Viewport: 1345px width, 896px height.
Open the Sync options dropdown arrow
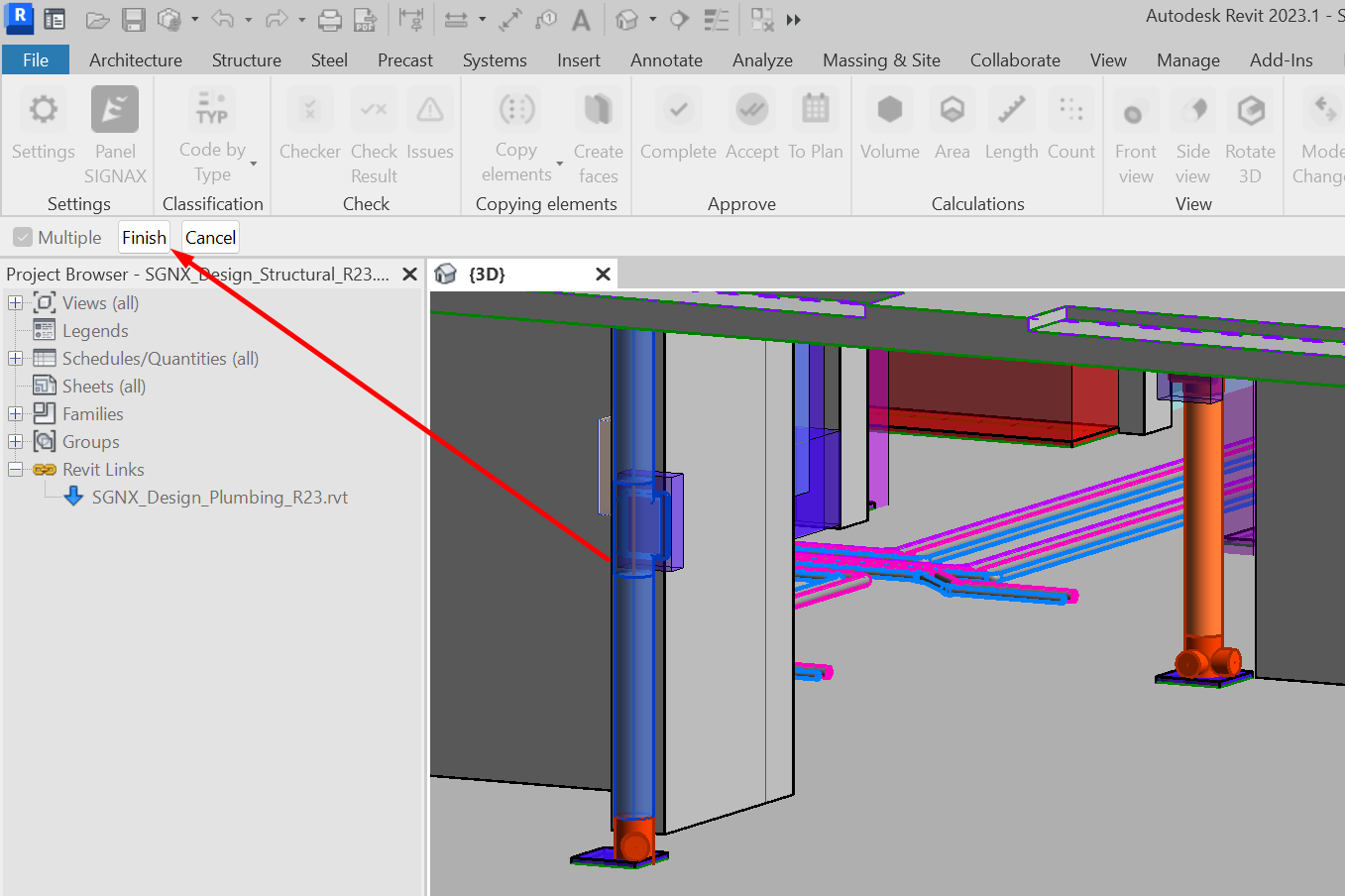point(194,20)
